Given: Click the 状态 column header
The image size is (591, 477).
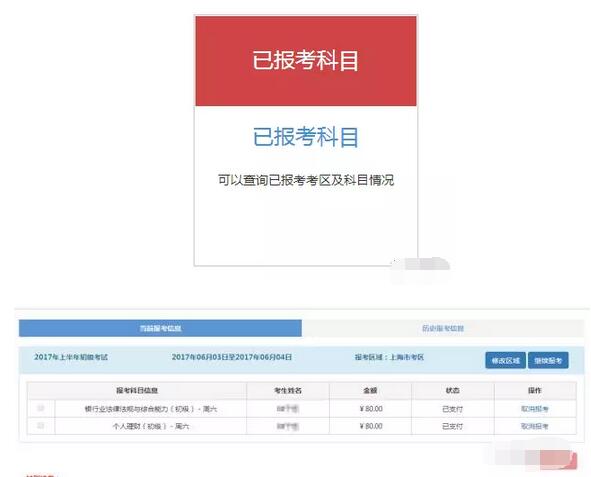Looking at the screenshot, I should pyautogui.click(x=453, y=391).
